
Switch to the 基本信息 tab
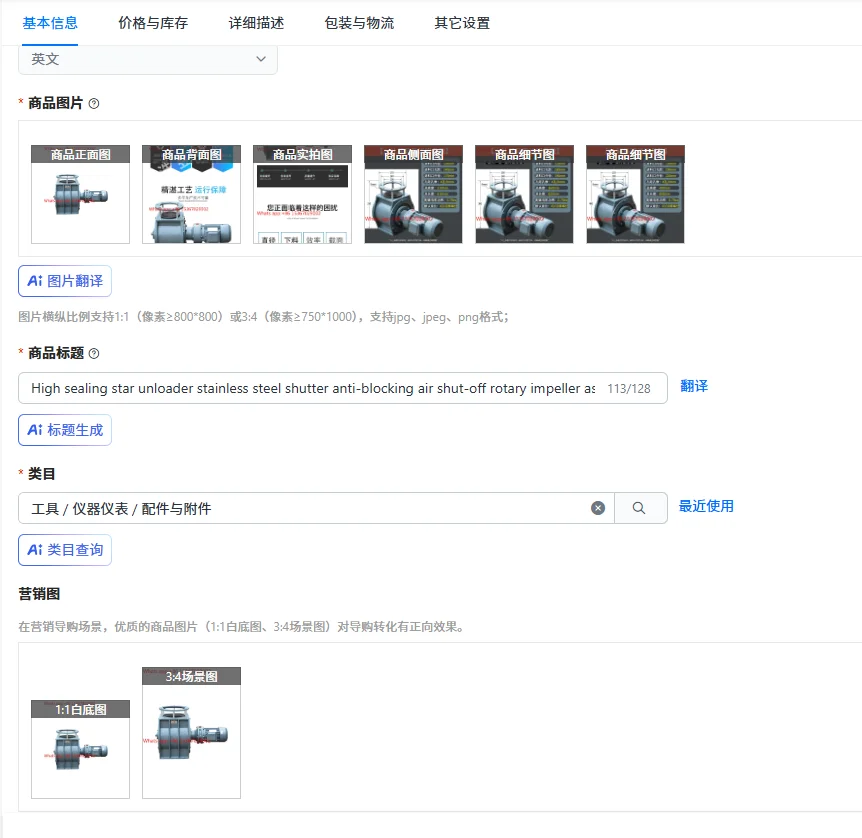50,23
